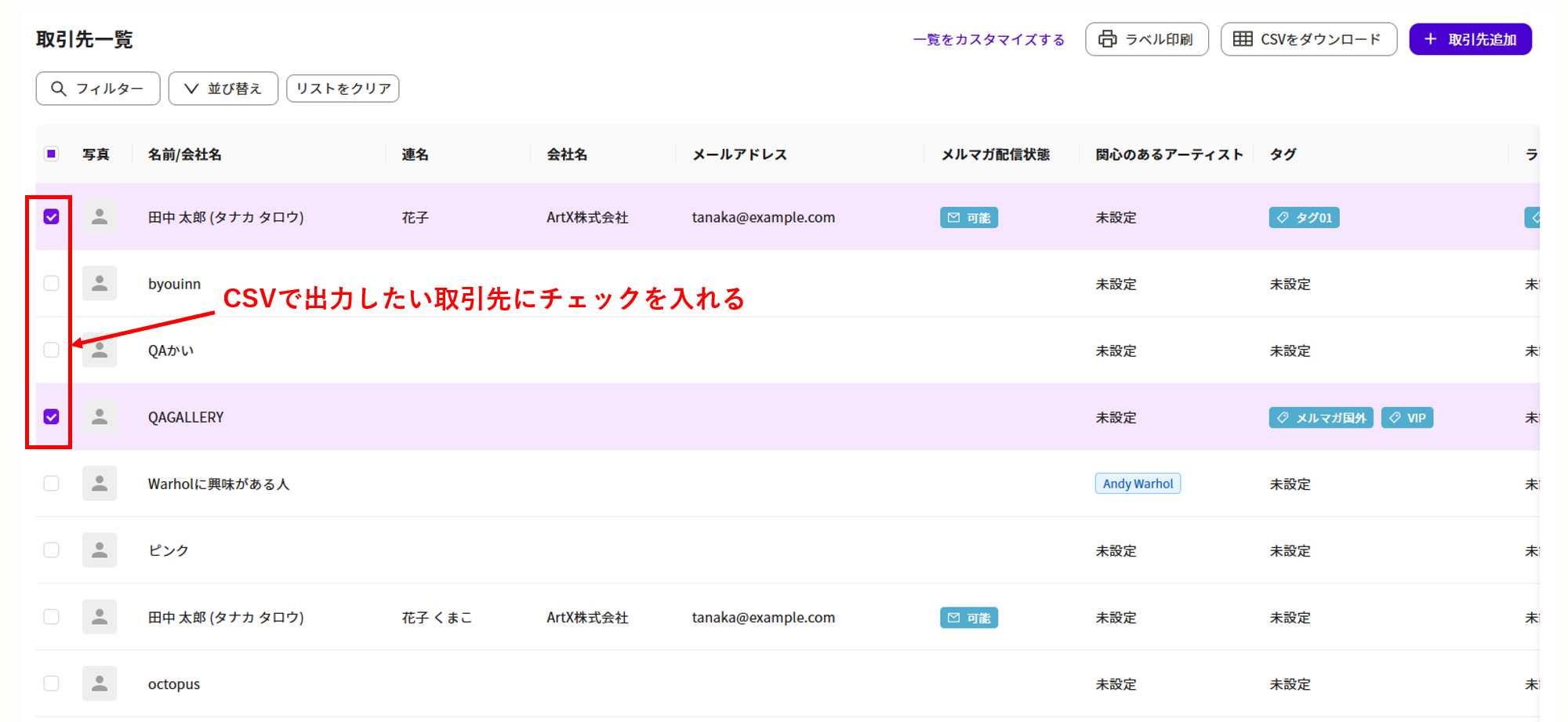Click avatar of 田中 太郎 with 花子 くまこ
1568x722 pixels.
[100, 617]
